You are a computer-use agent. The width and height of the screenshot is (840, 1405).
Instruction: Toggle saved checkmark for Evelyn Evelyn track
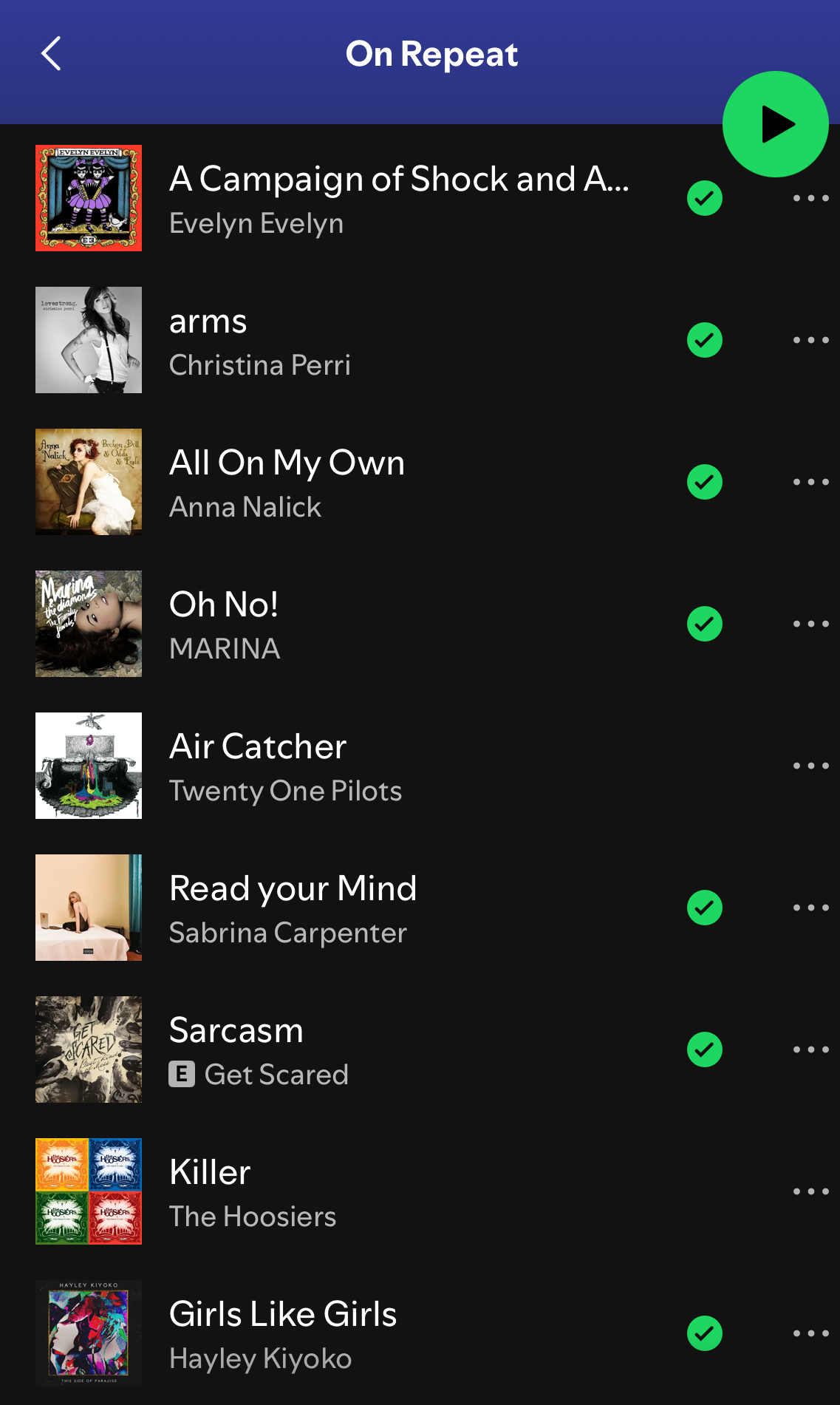(x=705, y=198)
